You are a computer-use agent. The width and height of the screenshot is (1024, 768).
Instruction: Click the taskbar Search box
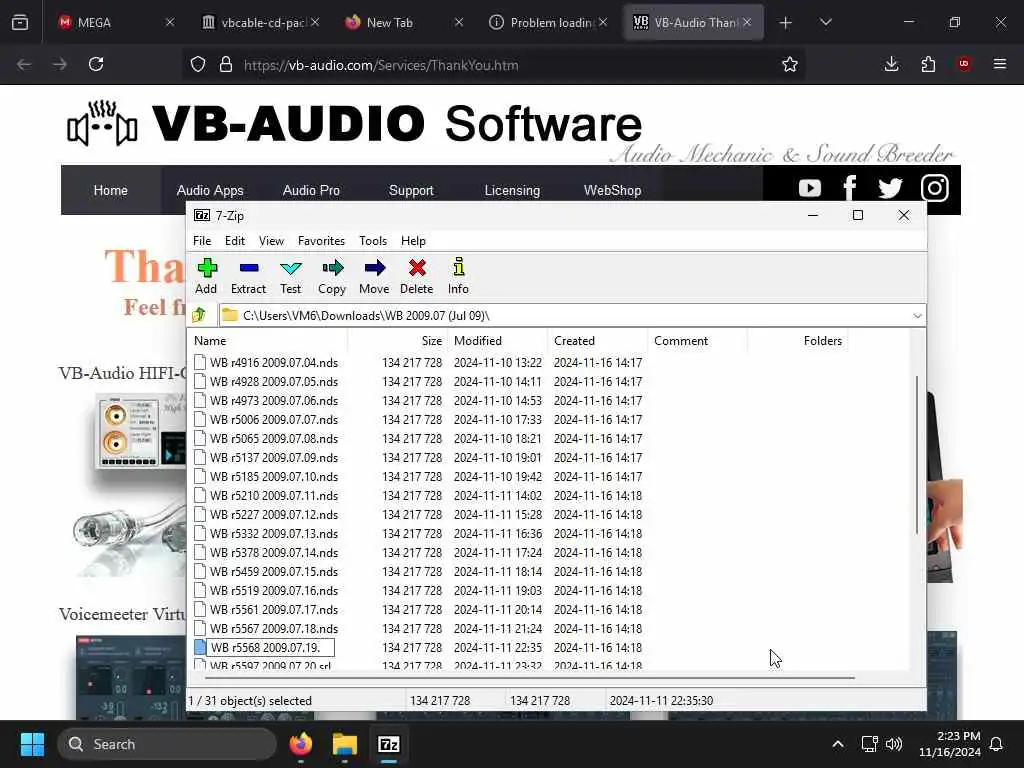167,744
